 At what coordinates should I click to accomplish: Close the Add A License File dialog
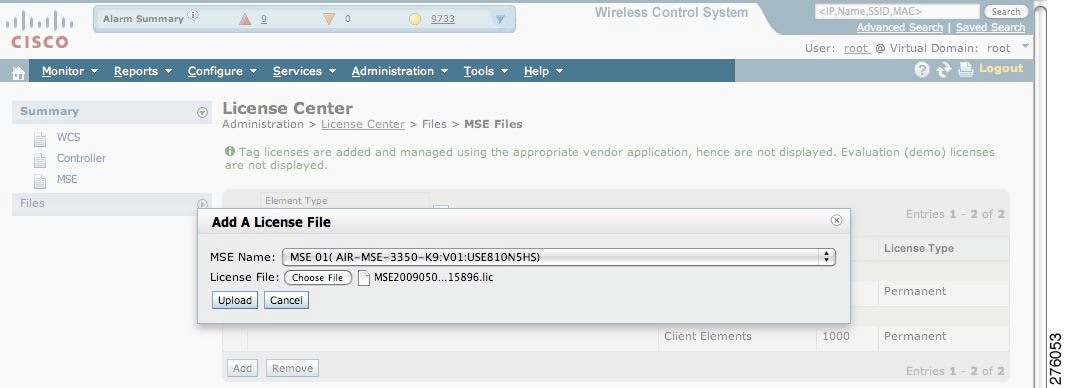(x=837, y=220)
